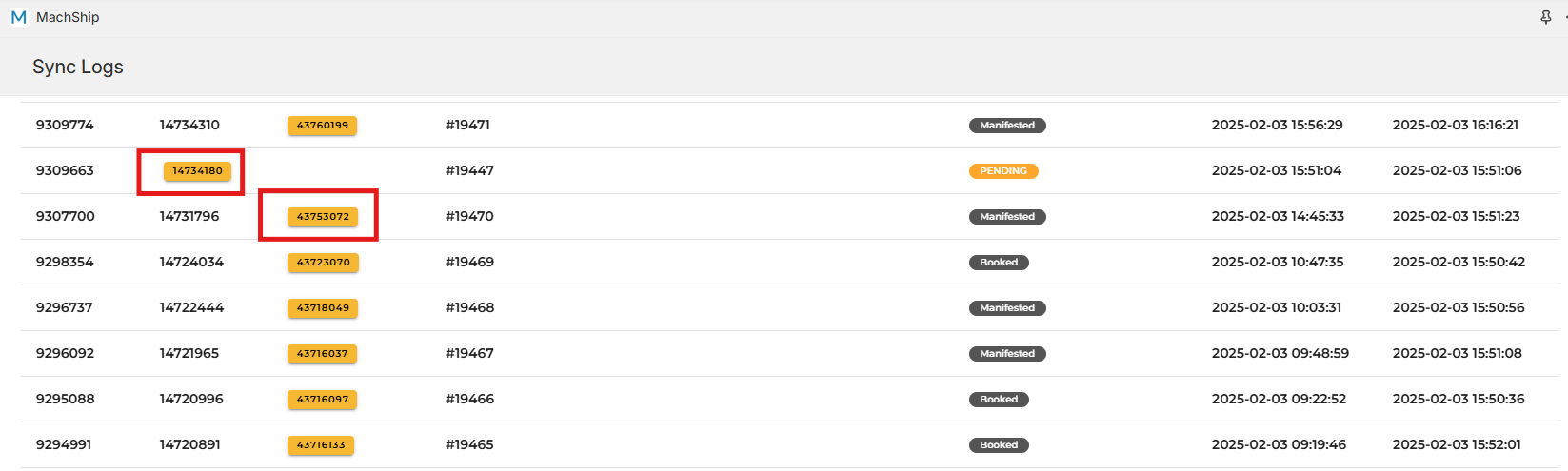Select order number #19468
Viewport: 1568px width, 471px height.
point(469,307)
